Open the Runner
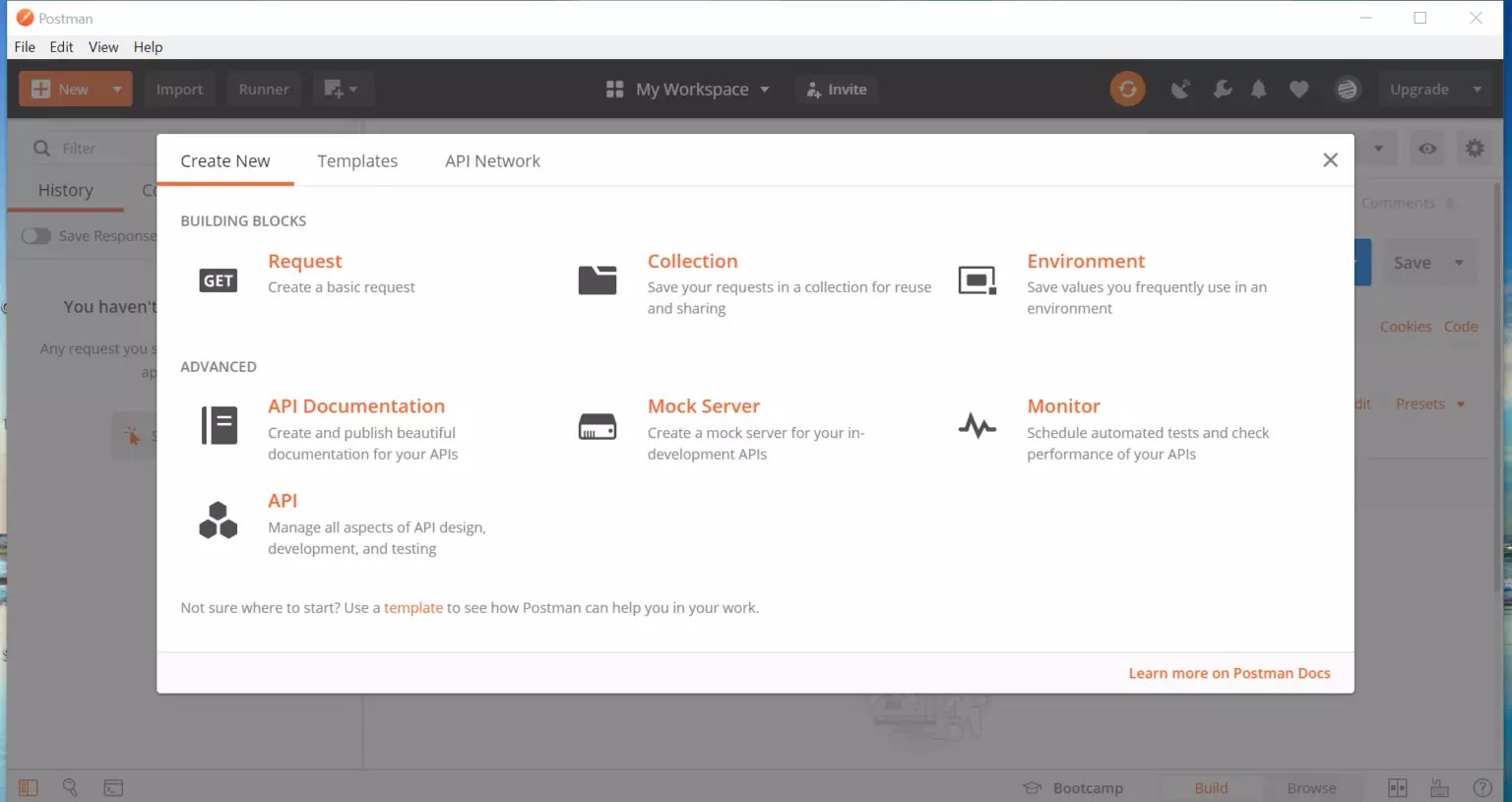The image size is (1512, 802). (x=264, y=90)
